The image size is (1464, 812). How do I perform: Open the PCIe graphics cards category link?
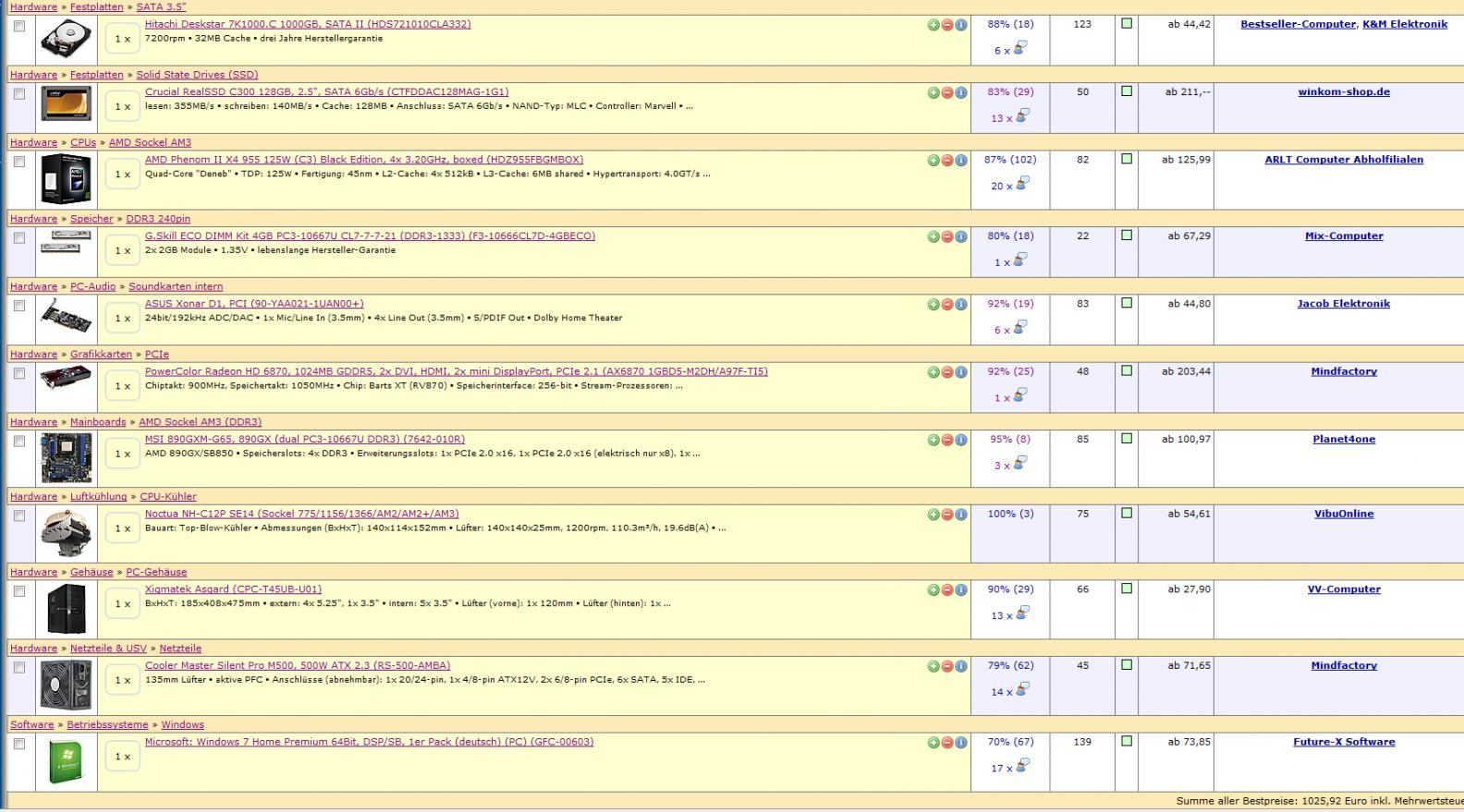click(x=156, y=354)
